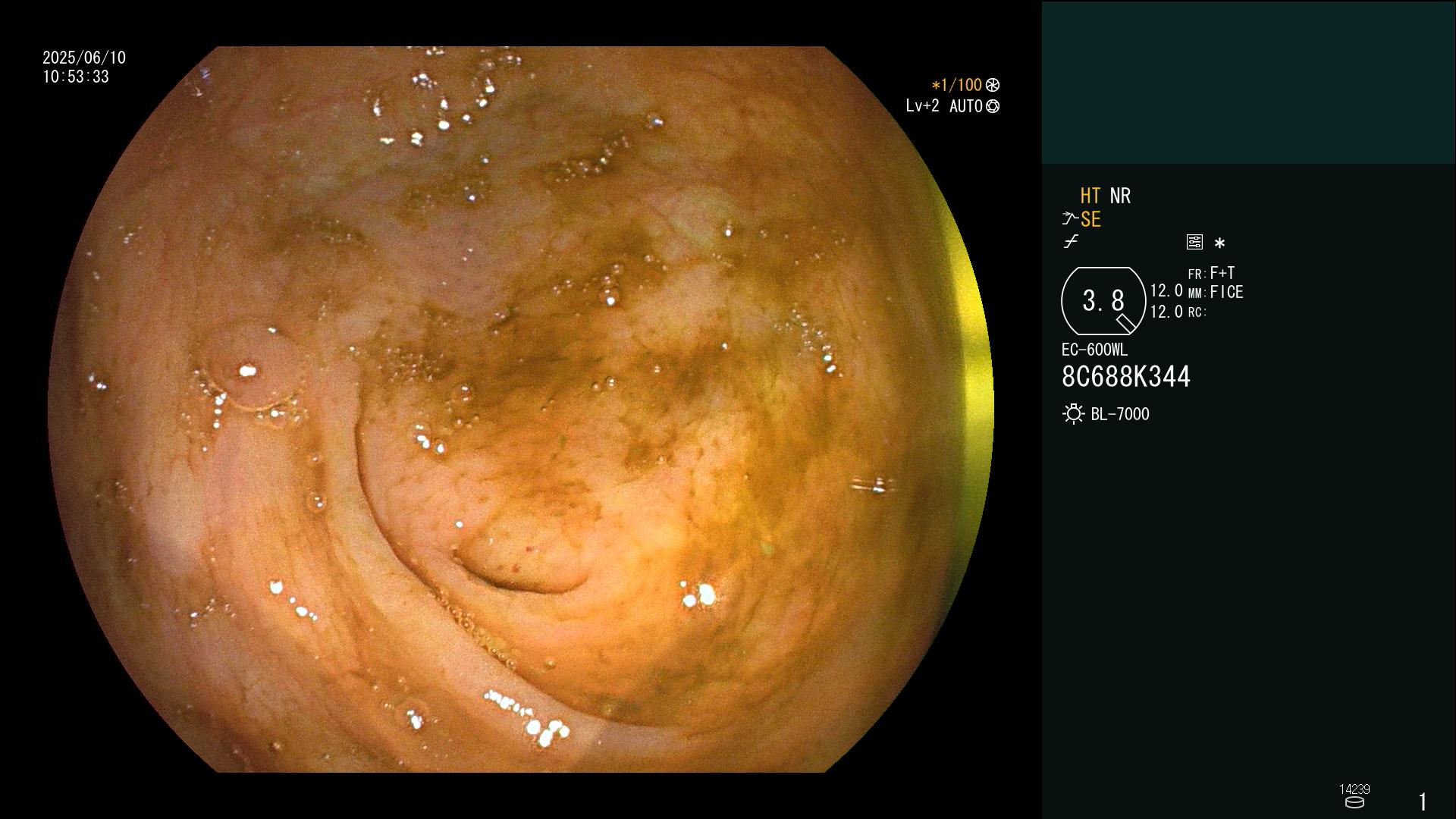Click the serial number 8C688K344

1126,377
